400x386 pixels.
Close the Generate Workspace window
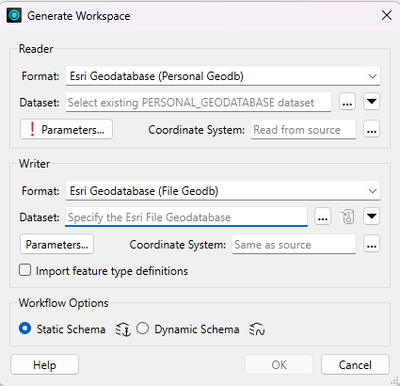pyautogui.click(x=387, y=15)
